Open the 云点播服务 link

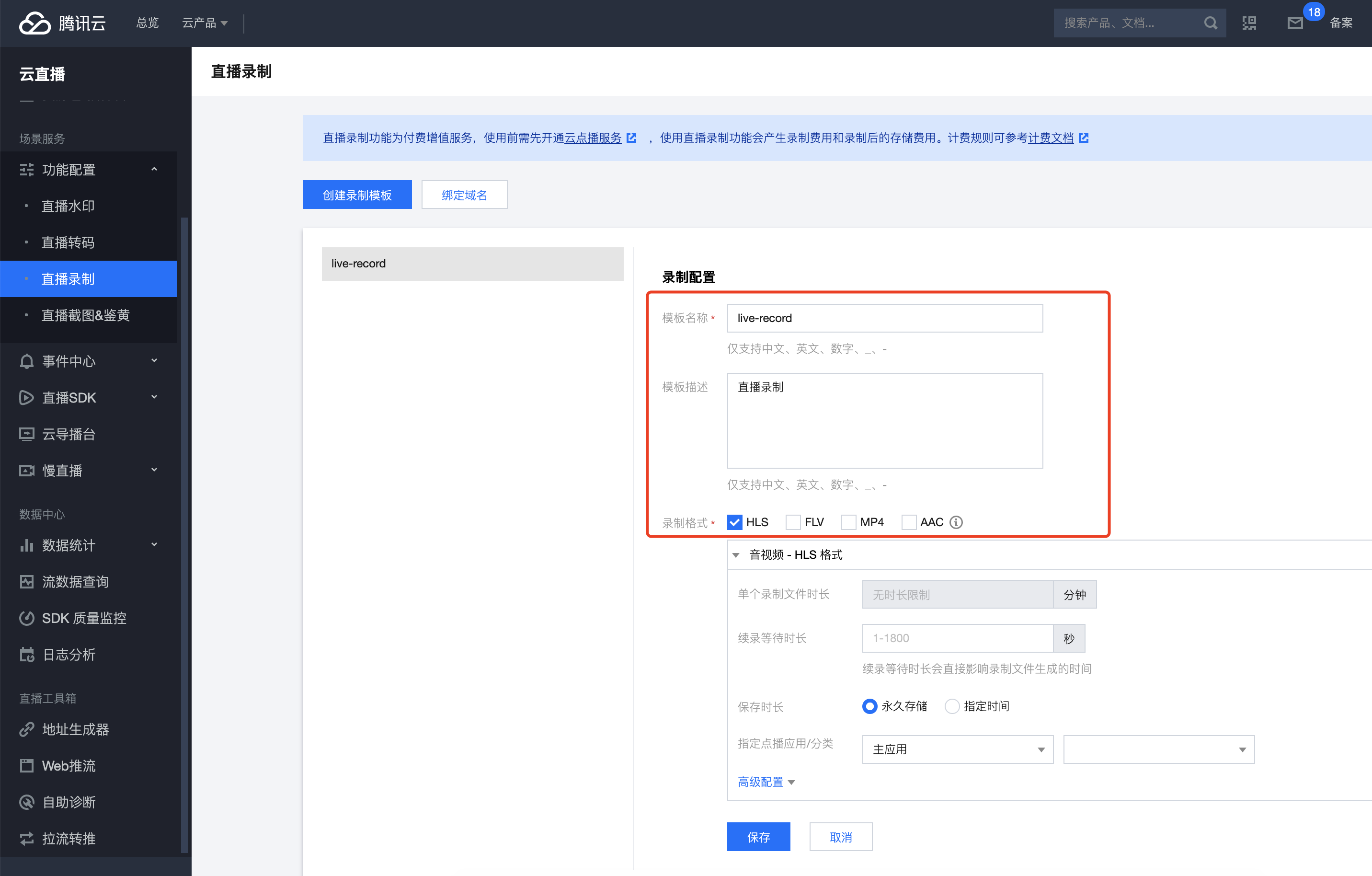coord(593,138)
